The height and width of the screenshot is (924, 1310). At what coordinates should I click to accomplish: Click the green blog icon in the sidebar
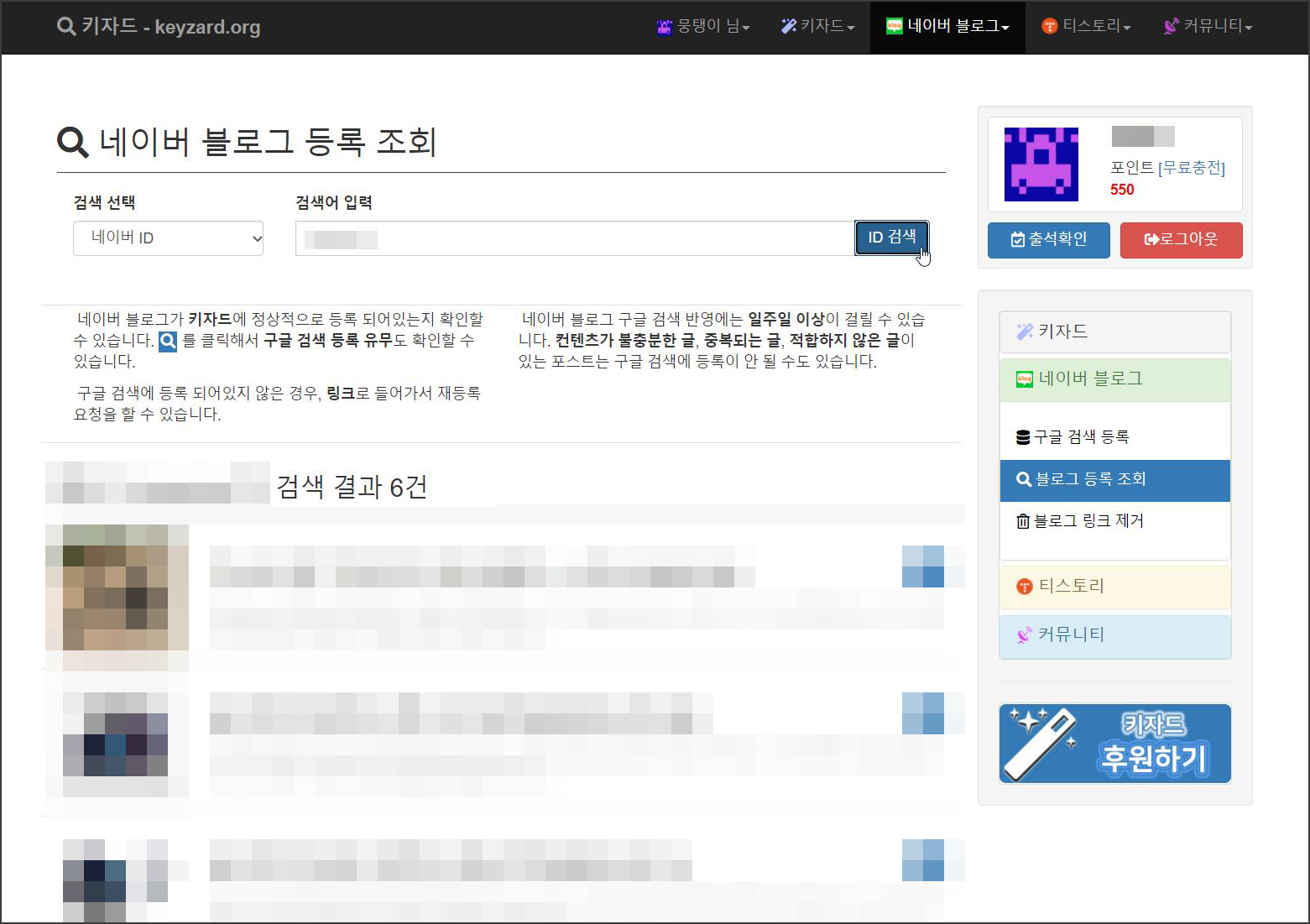(1025, 379)
